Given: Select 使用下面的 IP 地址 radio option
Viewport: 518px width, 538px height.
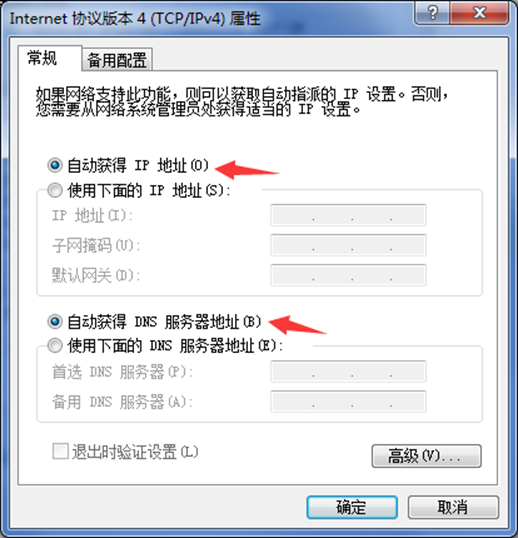Looking at the screenshot, I should 55,190.
